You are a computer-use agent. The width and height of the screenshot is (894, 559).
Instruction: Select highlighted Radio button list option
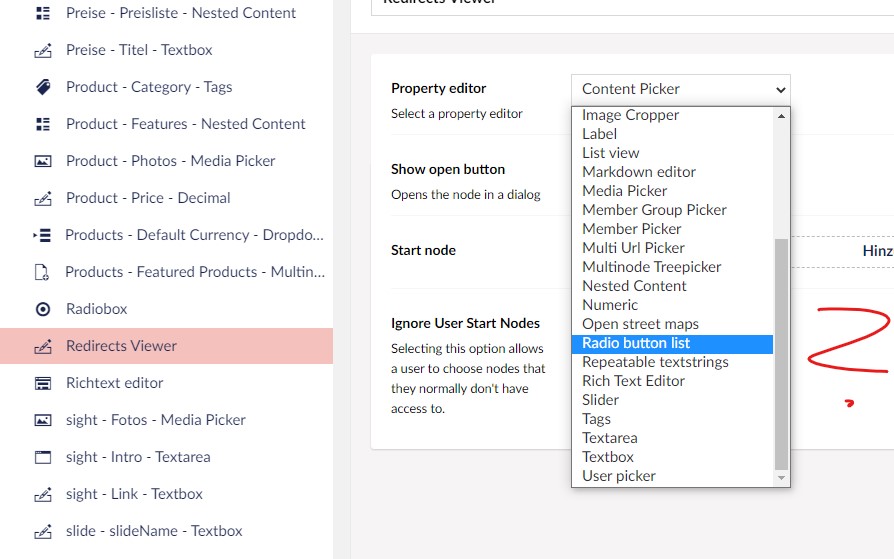672,343
